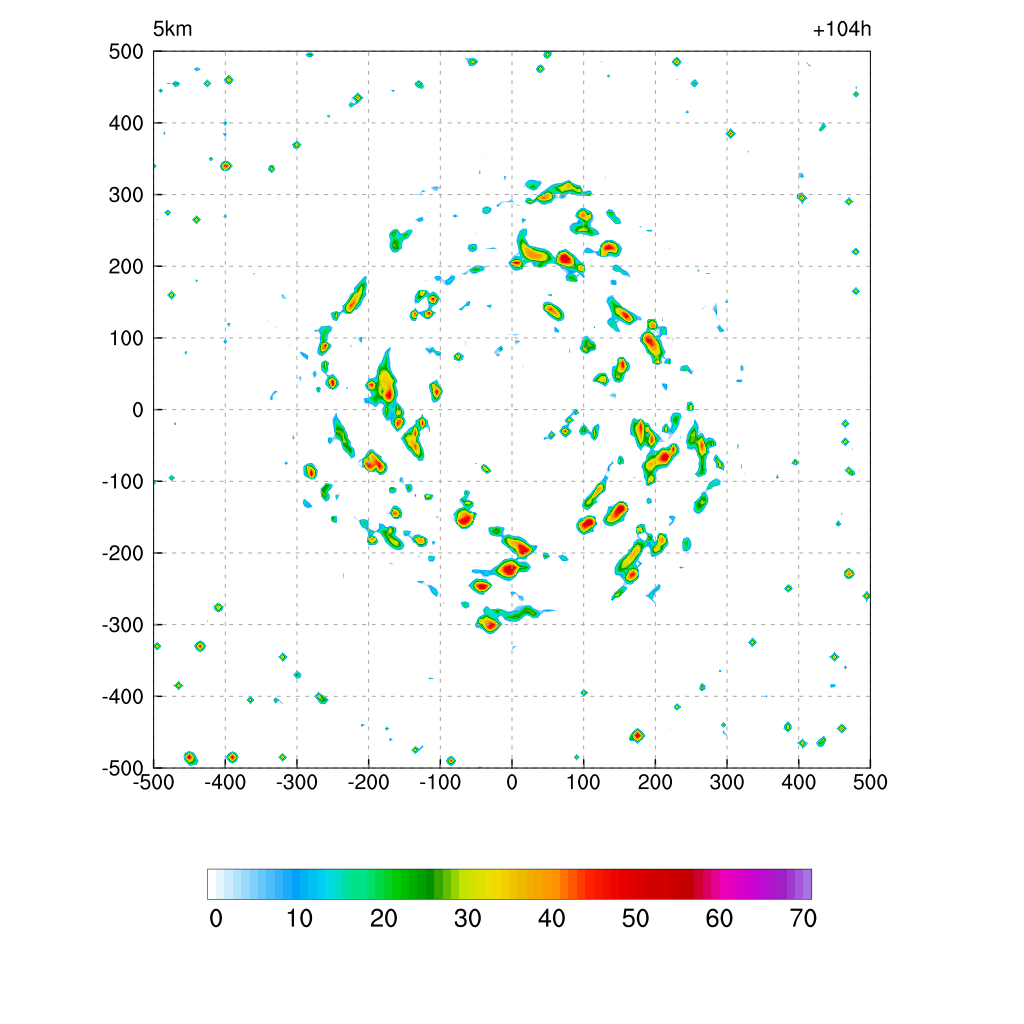Click the '5km' title label
The image size is (1024, 1024).
172,29
